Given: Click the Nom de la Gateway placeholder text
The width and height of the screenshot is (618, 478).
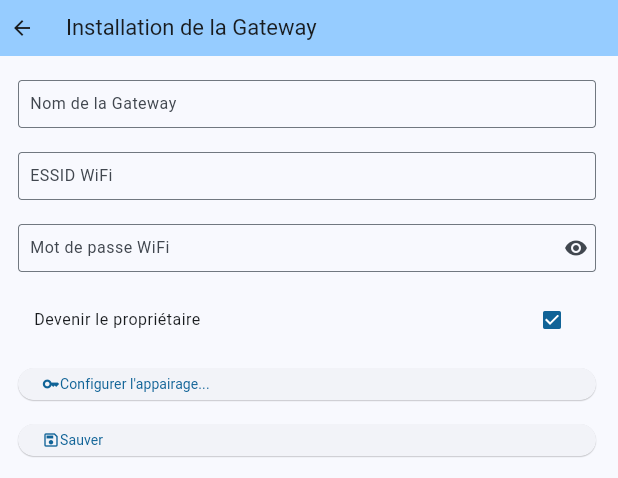Looking at the screenshot, I should pos(103,104).
